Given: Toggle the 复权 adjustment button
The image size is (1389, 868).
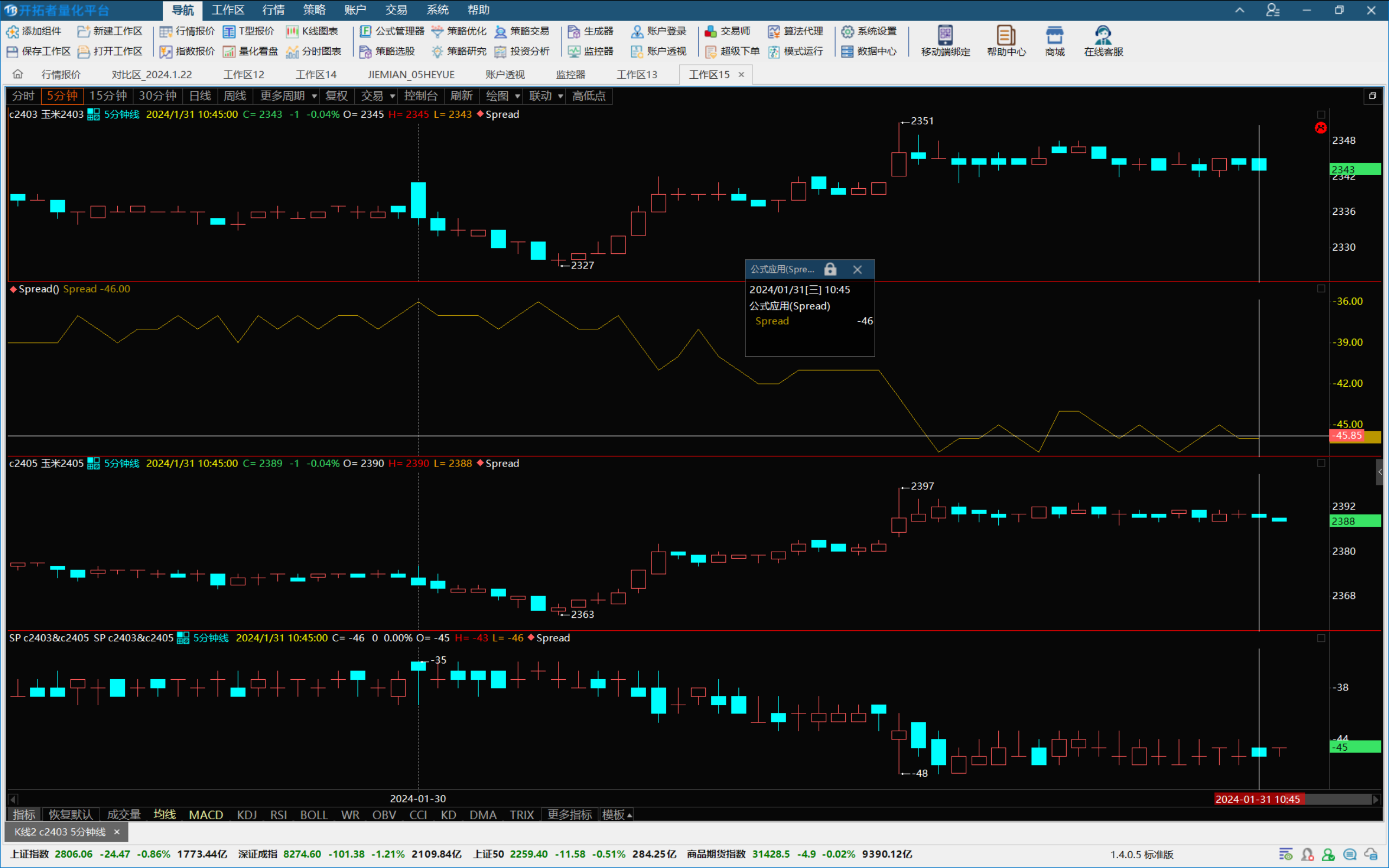Looking at the screenshot, I should coord(336,96).
